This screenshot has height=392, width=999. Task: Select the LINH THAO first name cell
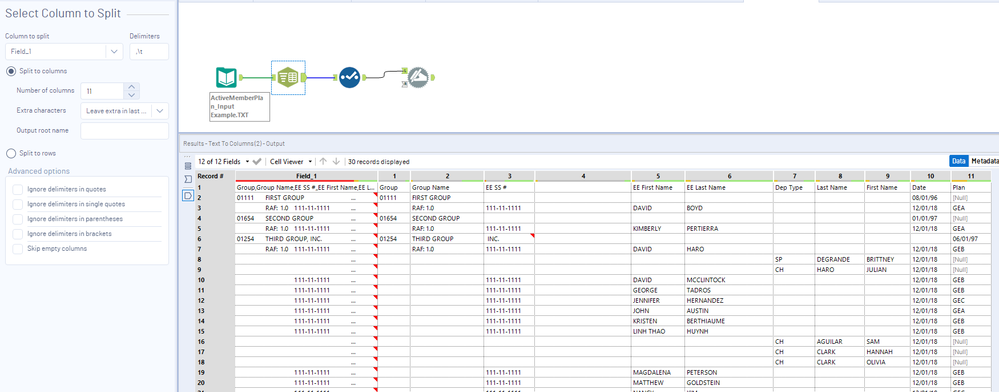click(x=658, y=331)
